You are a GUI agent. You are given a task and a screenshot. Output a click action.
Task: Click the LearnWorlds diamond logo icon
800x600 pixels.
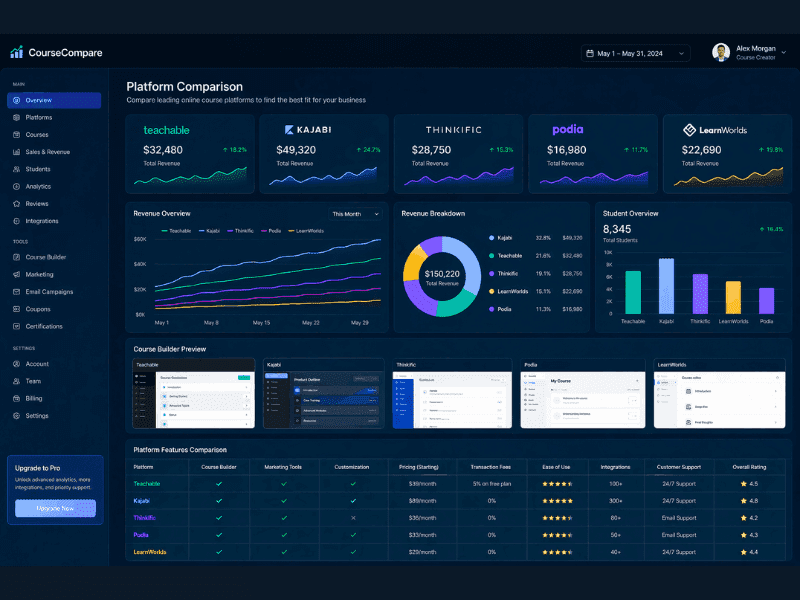(689, 130)
